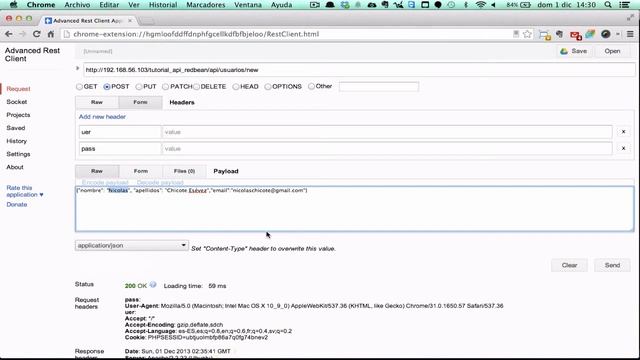640x360 pixels.
Task: Bookmark this page with the star icon
Action: pos(527,34)
